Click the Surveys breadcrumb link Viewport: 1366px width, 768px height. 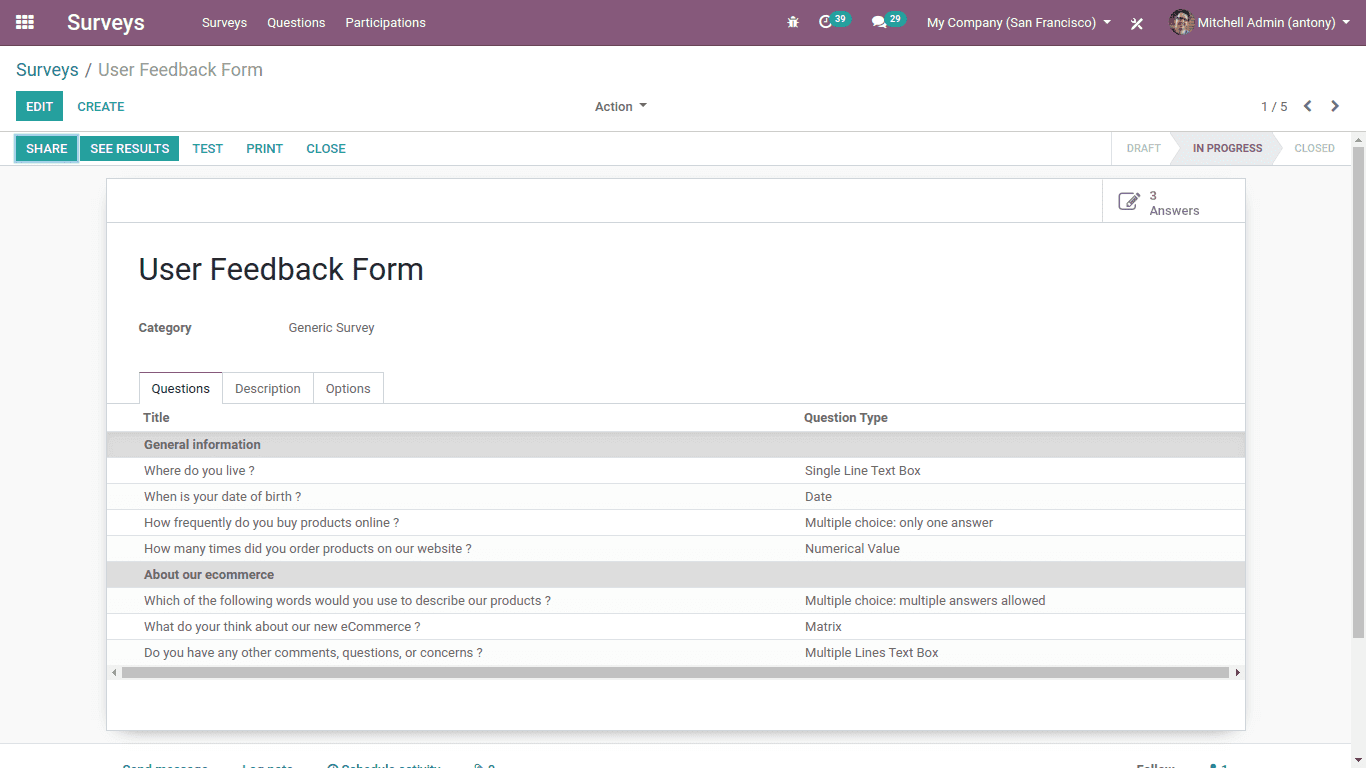coord(47,70)
